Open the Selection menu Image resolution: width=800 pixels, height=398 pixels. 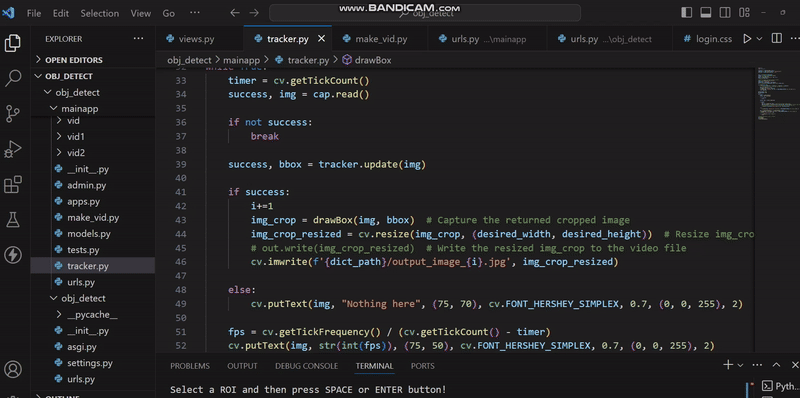(x=99, y=13)
